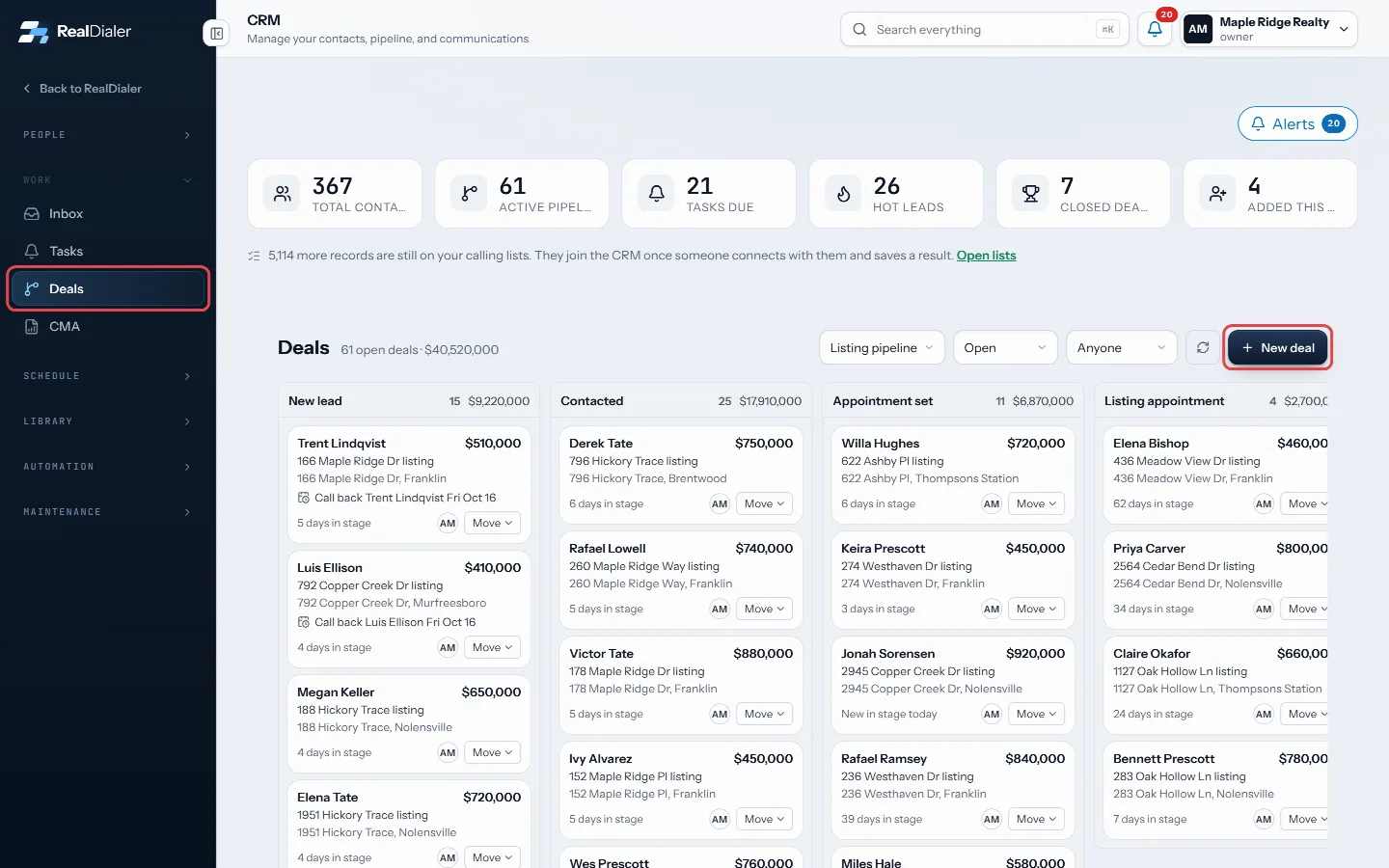
Task: Click the RealDialer logo icon
Action: (x=33, y=32)
